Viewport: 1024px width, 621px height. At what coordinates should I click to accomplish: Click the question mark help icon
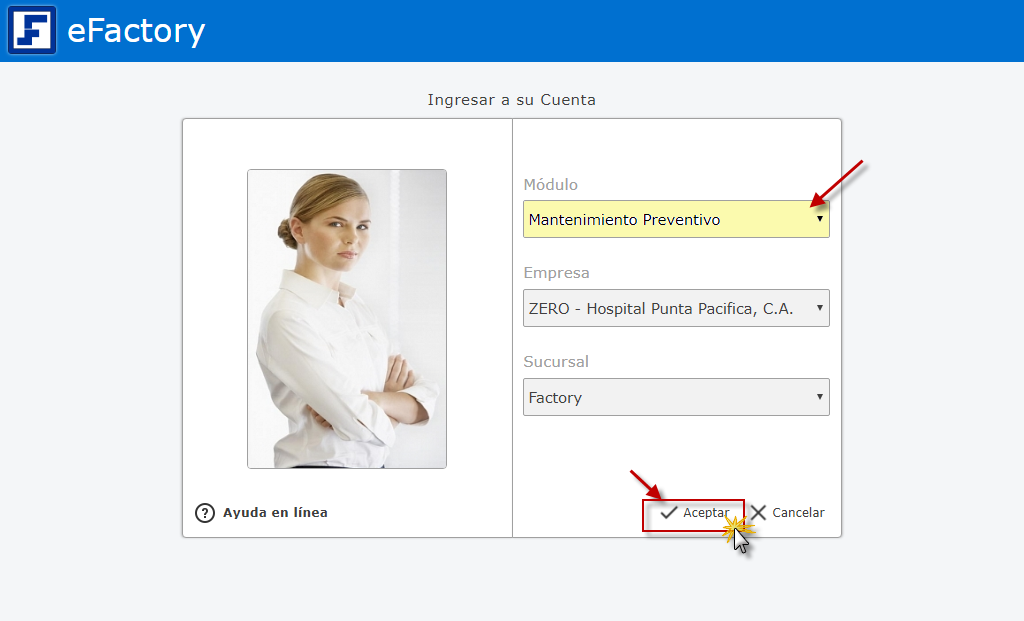tap(205, 513)
